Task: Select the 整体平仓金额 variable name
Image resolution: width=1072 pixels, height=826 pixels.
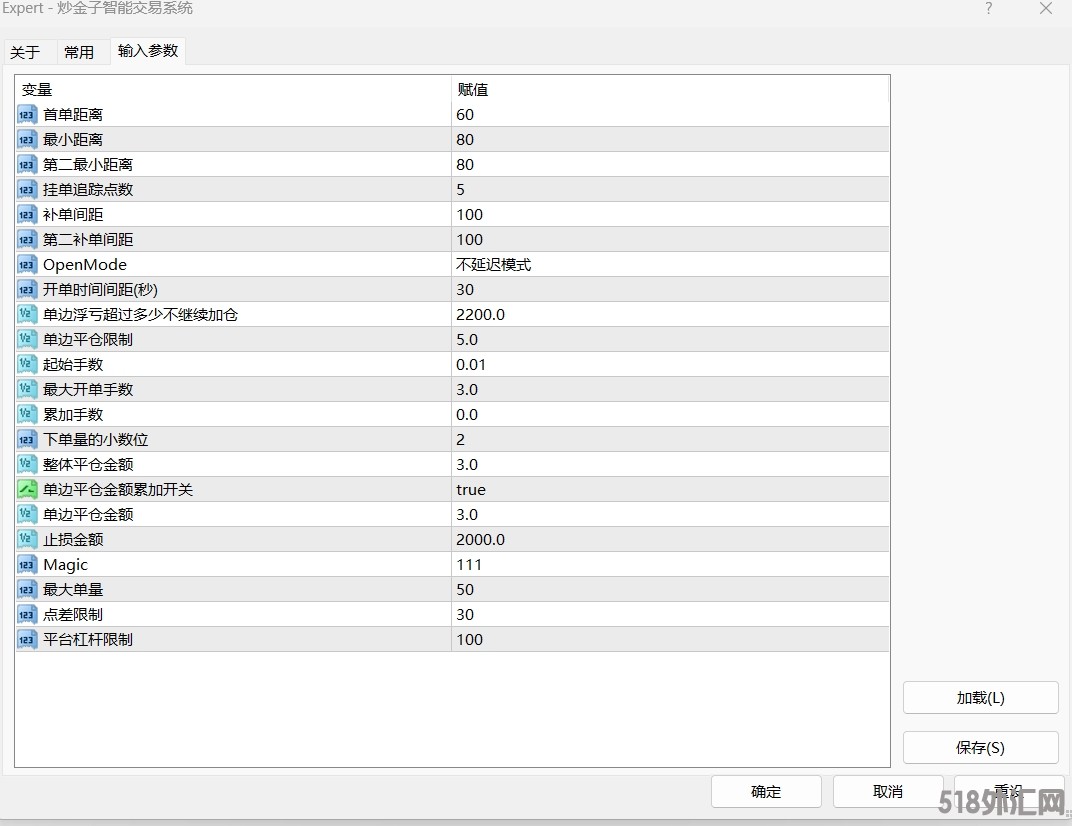Action: pos(88,465)
